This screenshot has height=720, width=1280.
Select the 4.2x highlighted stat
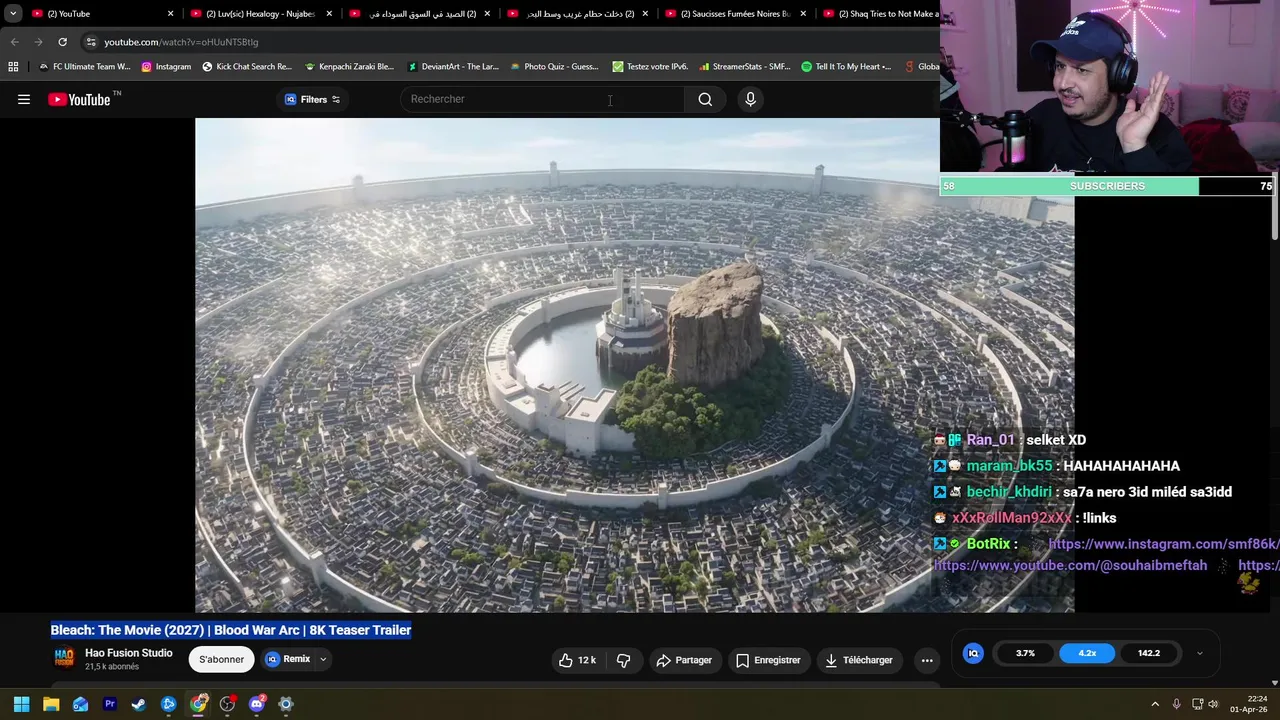1087,653
